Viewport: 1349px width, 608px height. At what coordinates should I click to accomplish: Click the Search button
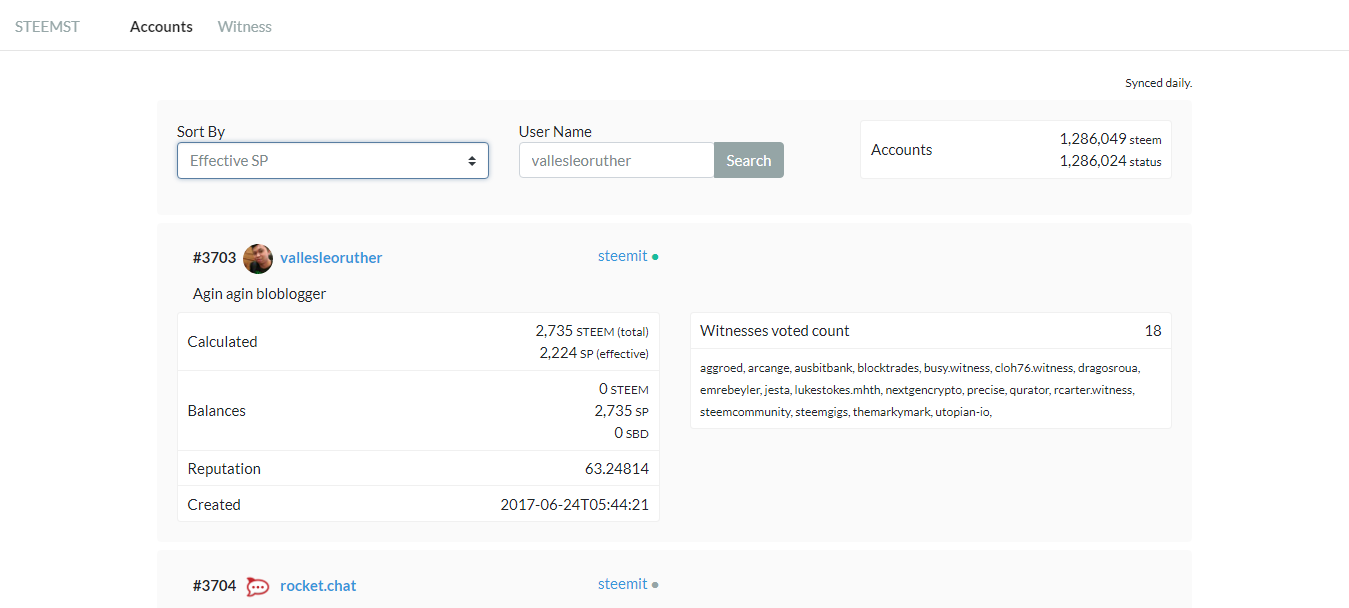coord(749,160)
